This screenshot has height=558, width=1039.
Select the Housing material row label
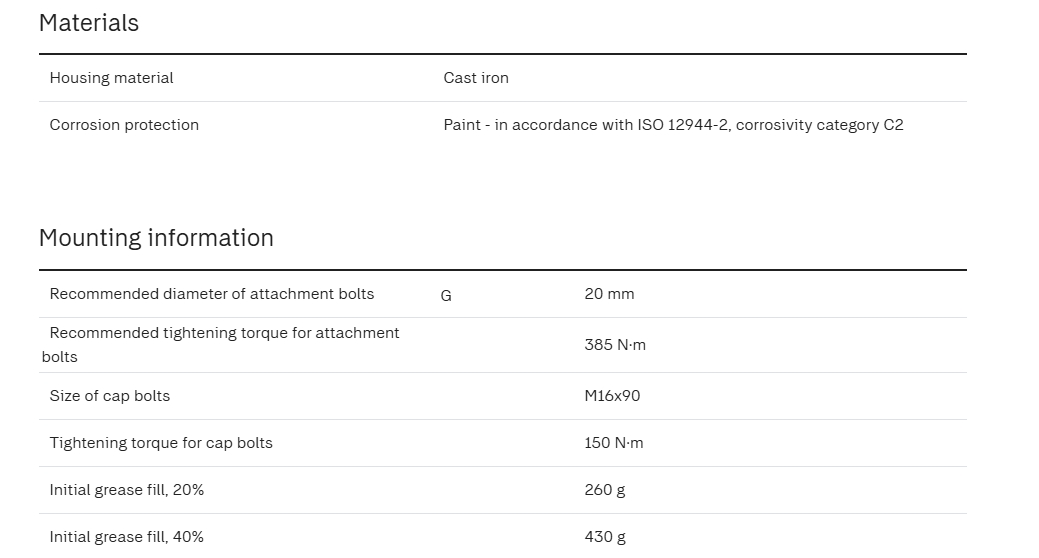pyautogui.click(x=111, y=78)
